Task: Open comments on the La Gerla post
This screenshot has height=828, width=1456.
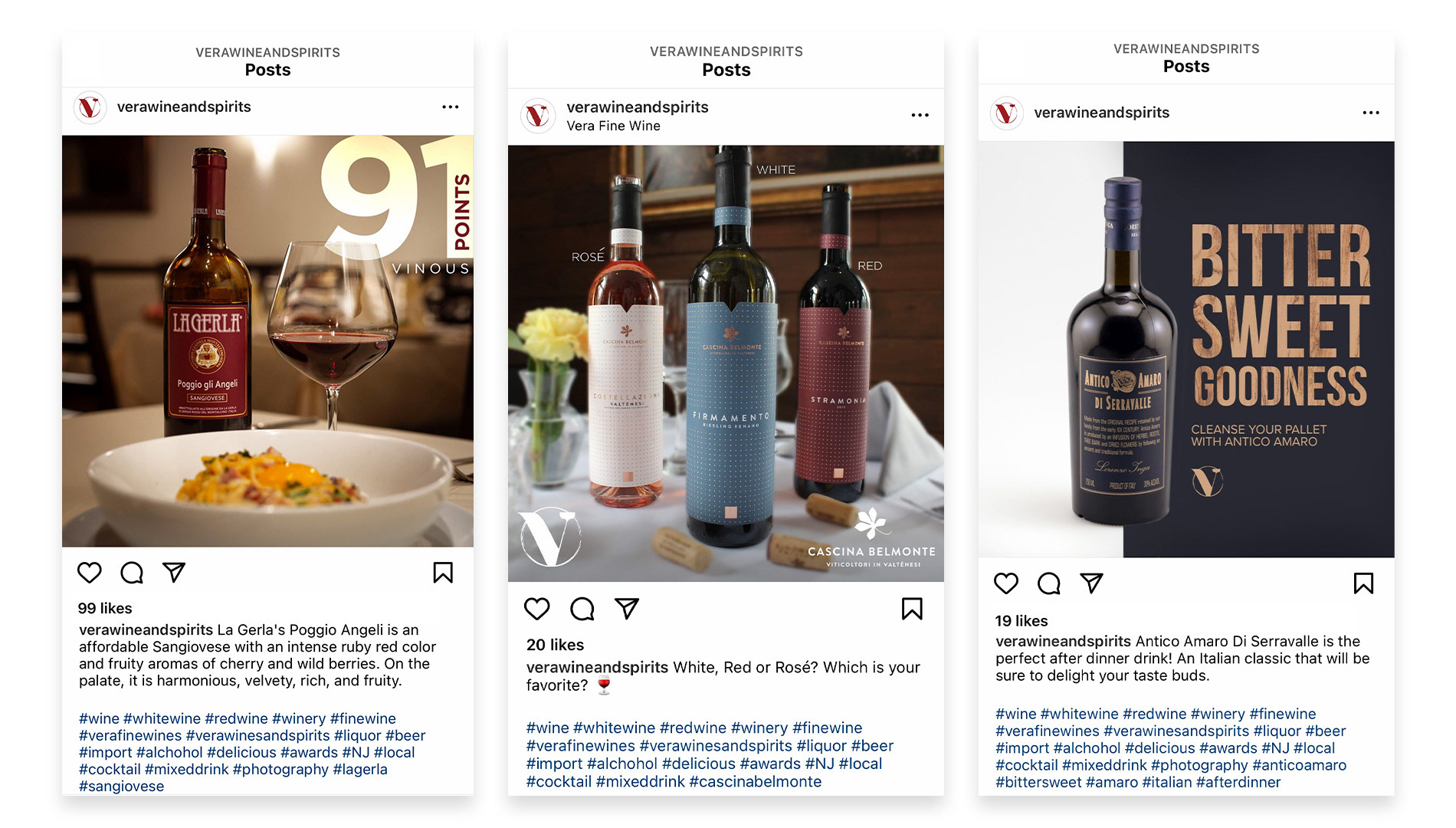Action: click(132, 573)
